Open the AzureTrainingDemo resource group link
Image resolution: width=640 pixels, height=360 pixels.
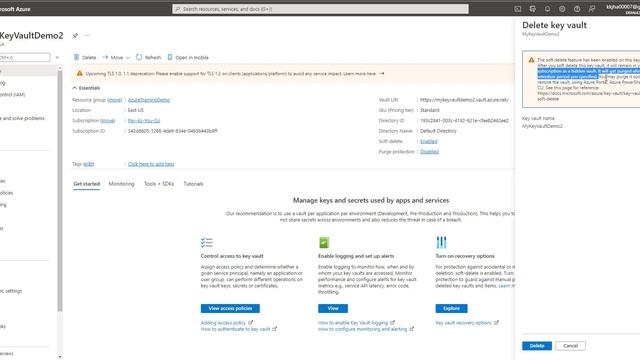pos(149,100)
